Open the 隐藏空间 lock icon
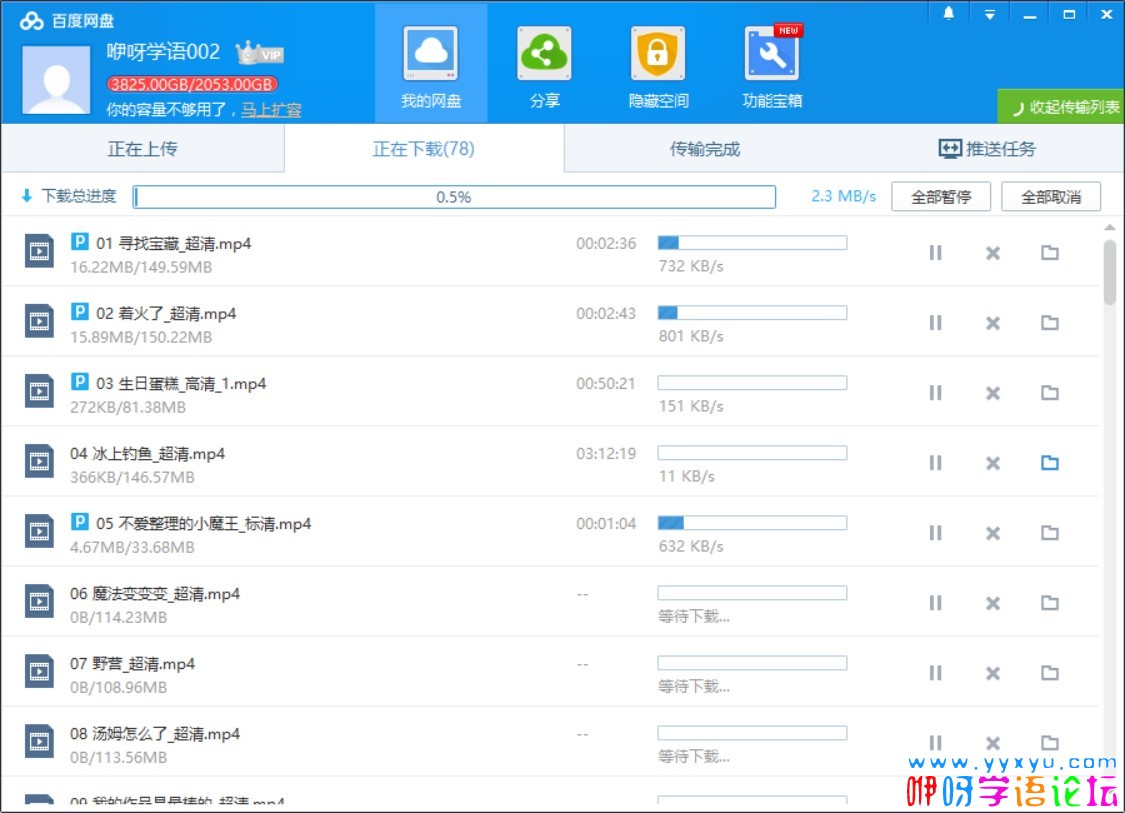 [658, 56]
